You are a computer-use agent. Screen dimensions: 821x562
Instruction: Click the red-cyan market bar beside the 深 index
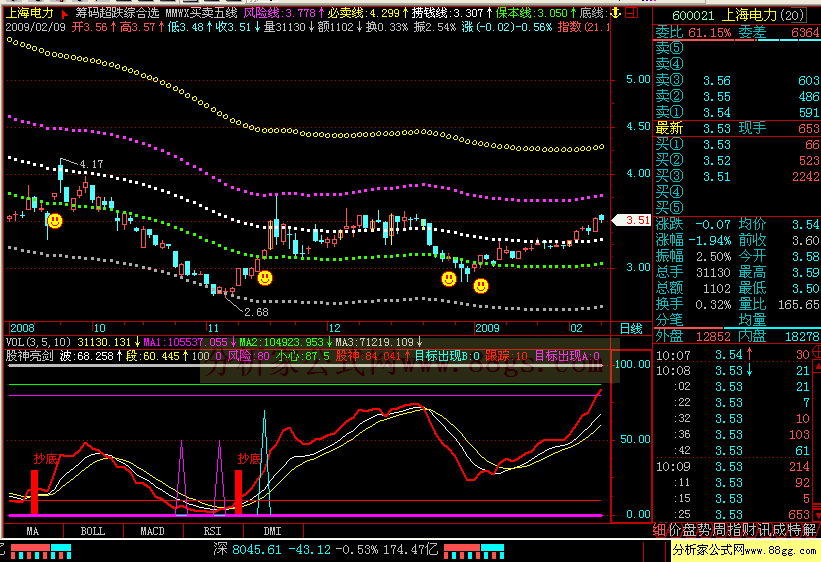(x=474, y=552)
